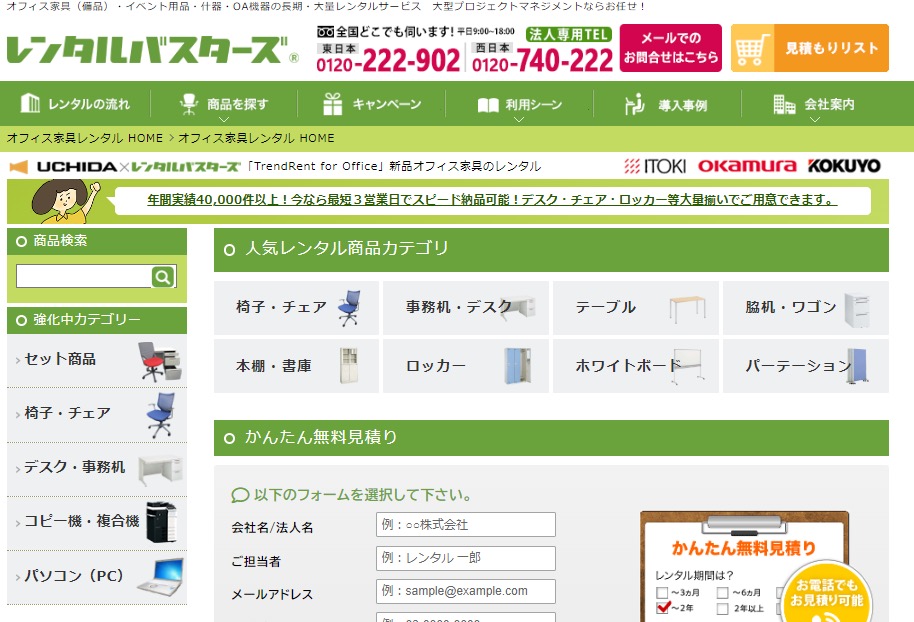Screen dimensions: 914x622
Task: Expand the chevron under 商品を探す
Action: click(224, 120)
